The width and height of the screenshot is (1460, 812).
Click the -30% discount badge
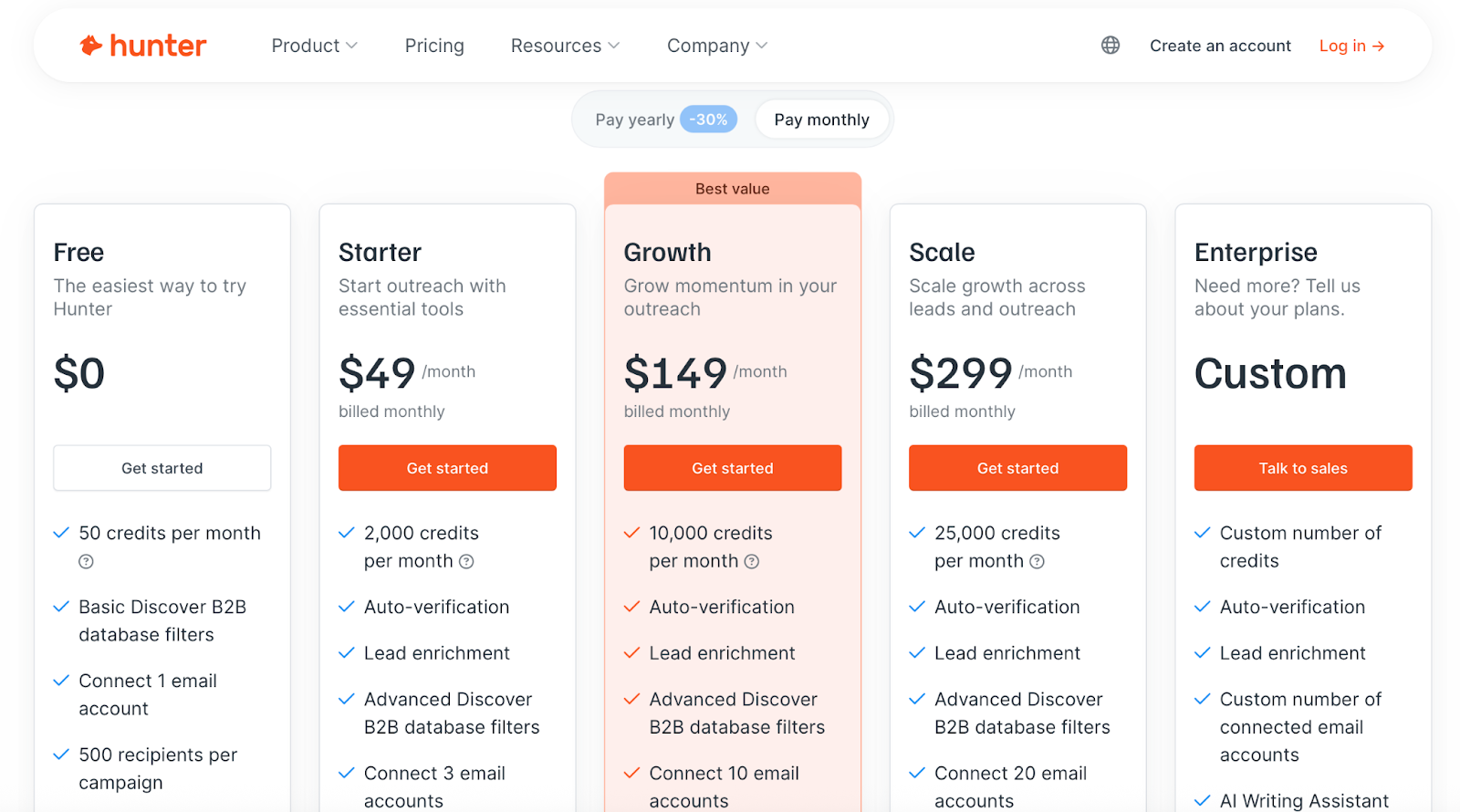(x=708, y=119)
